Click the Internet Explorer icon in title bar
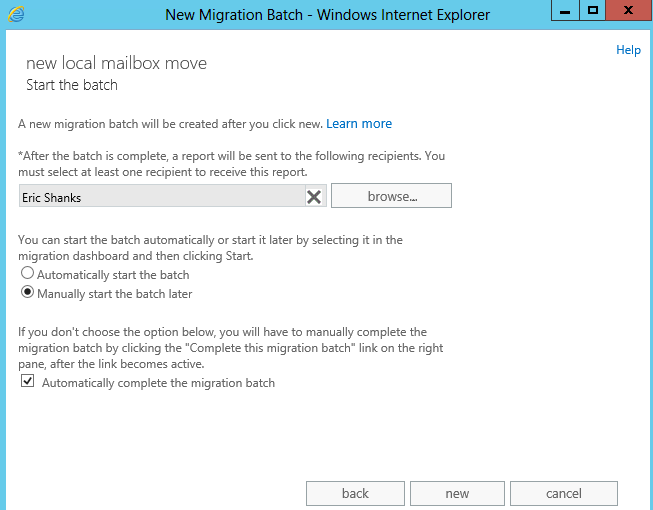Viewport: 653px width, 510px height. click(x=17, y=14)
